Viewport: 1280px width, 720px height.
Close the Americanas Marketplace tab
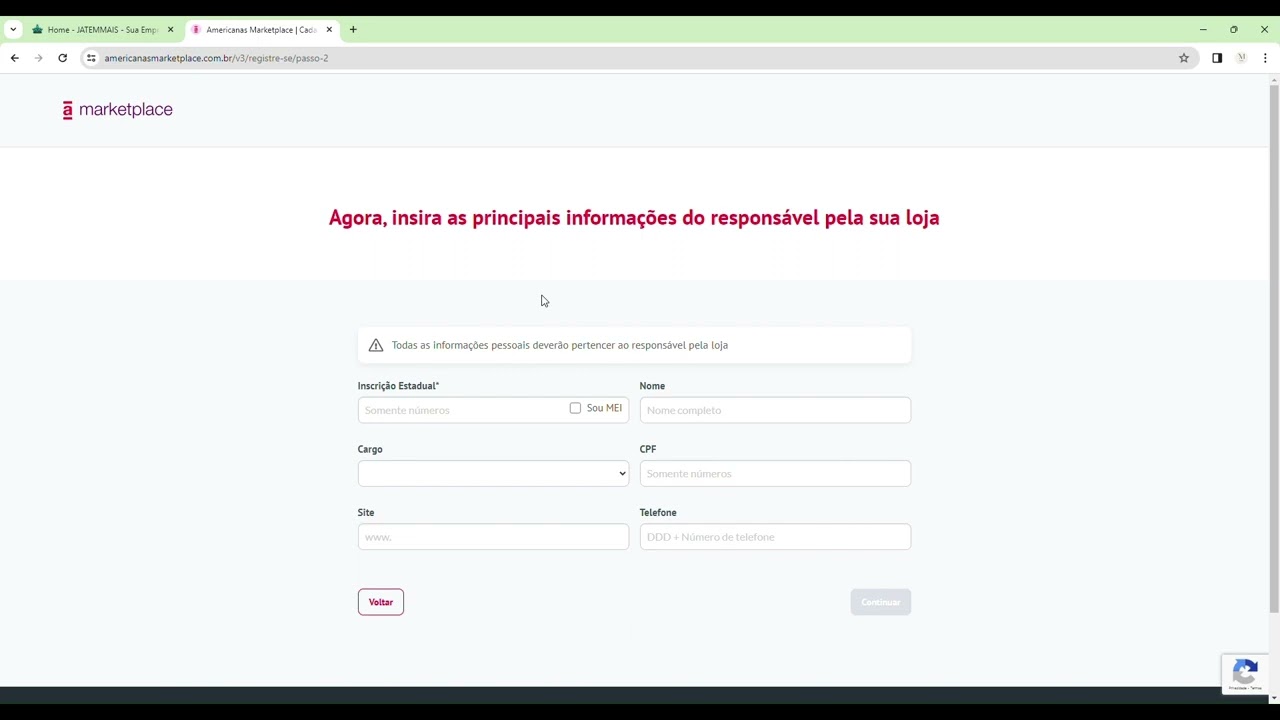(x=329, y=30)
